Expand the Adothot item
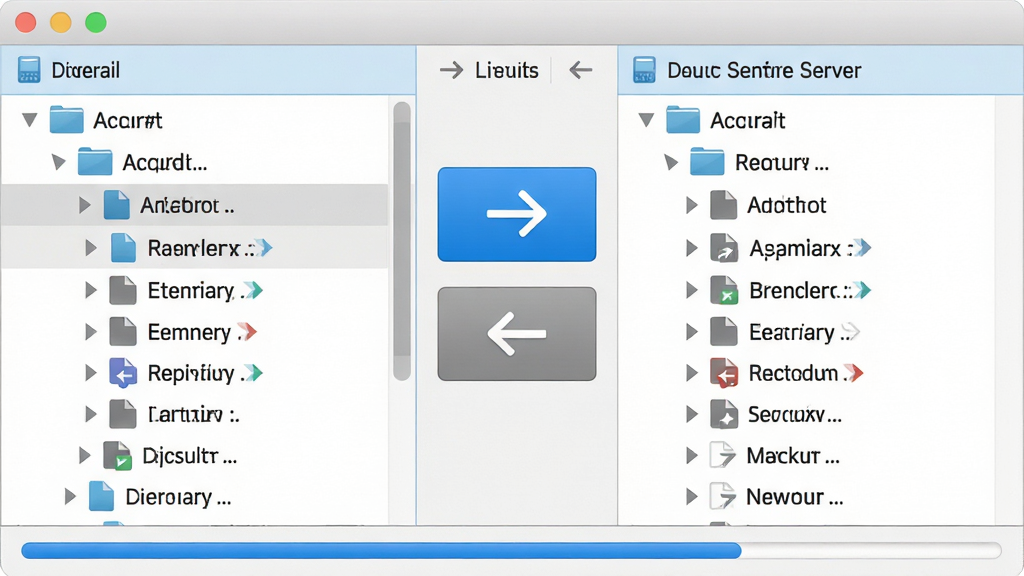This screenshot has height=576, width=1024. pos(692,206)
